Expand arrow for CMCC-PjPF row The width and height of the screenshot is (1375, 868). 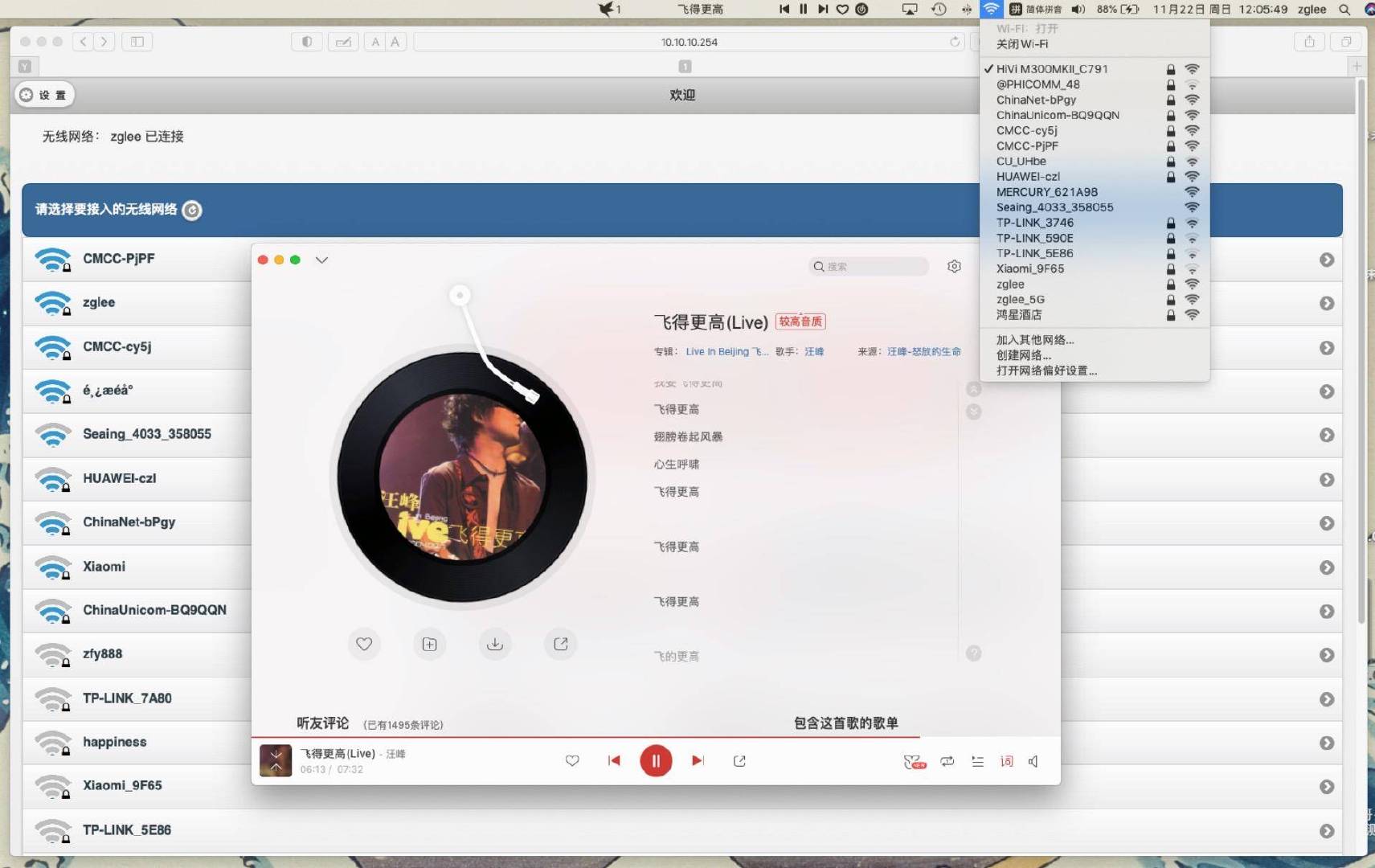tap(1327, 260)
